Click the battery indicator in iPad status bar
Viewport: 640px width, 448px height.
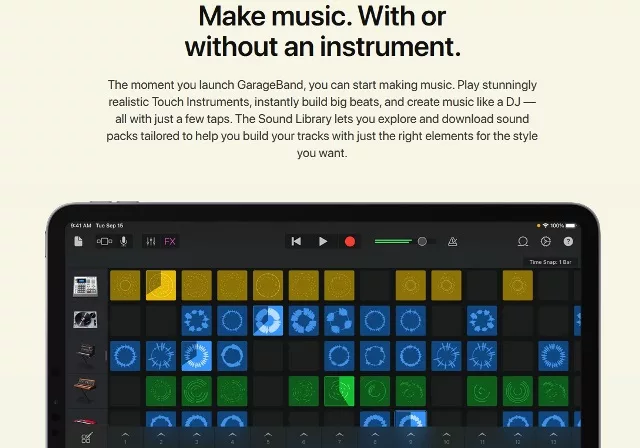(571, 226)
